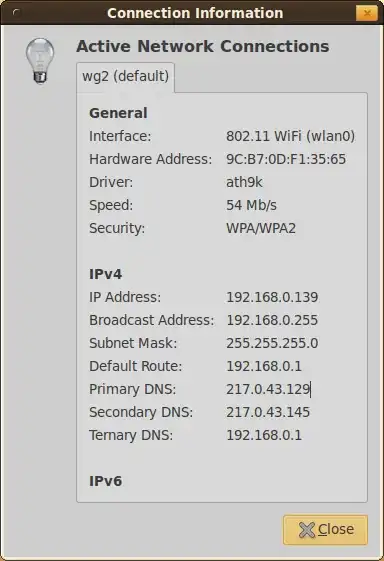Select primary DNS 217.0.43.129
This screenshot has width=384, height=561.
268,389
